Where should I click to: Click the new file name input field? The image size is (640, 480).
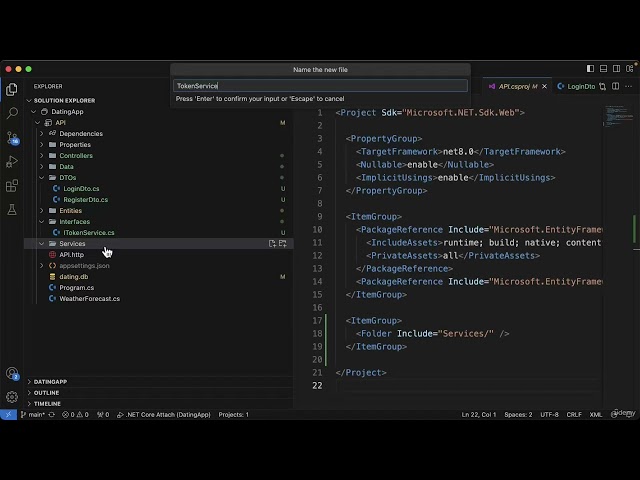pos(320,86)
